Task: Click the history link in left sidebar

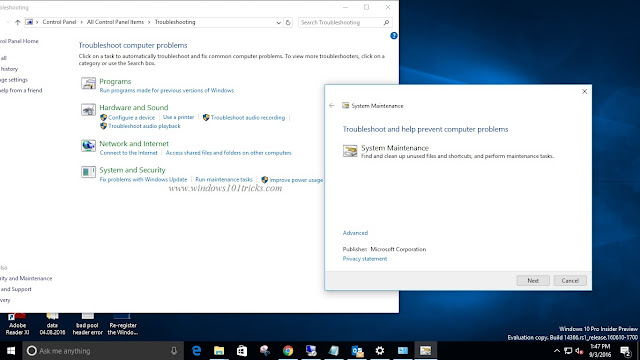Action: pos(9,69)
